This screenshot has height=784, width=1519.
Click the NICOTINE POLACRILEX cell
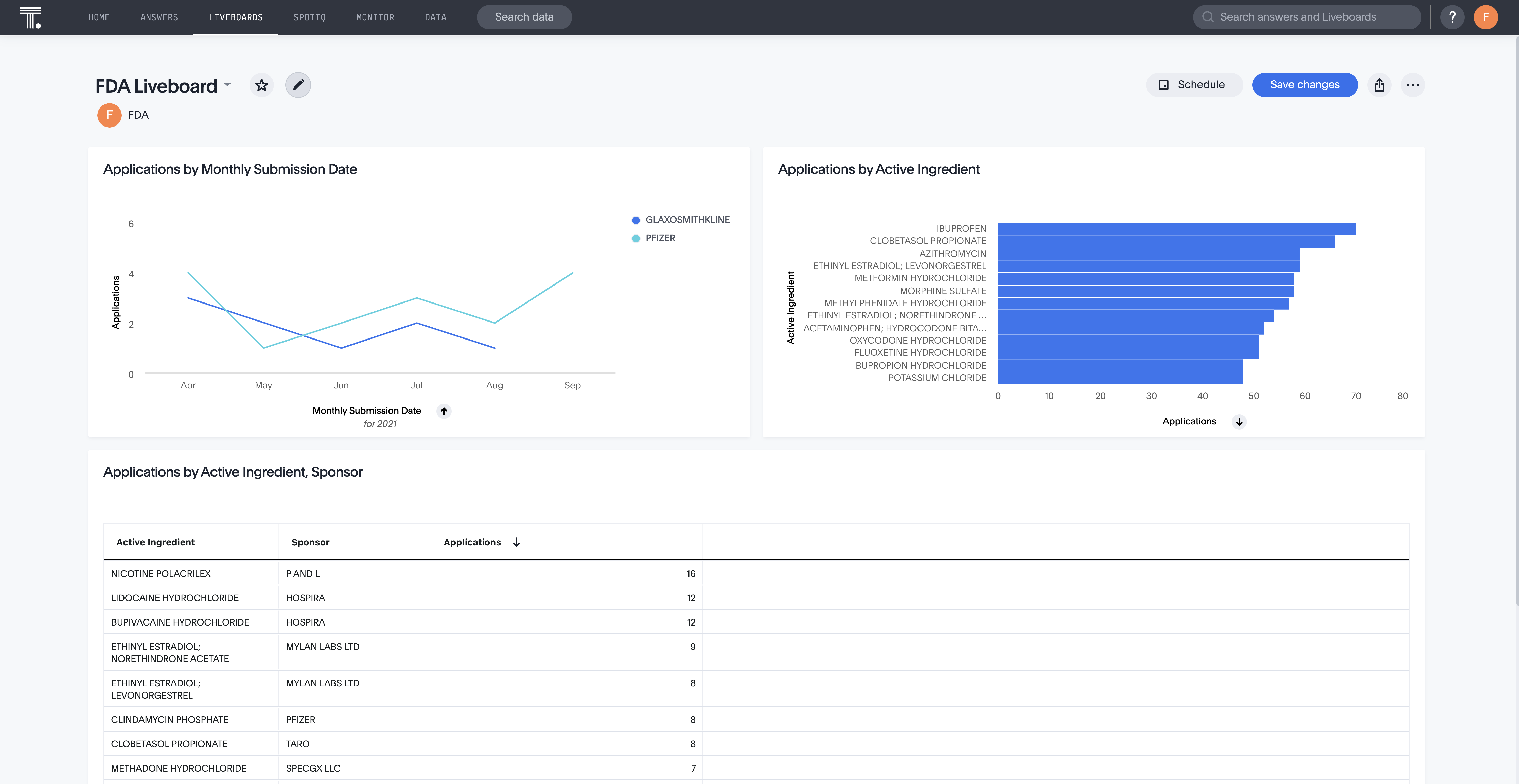191,574
